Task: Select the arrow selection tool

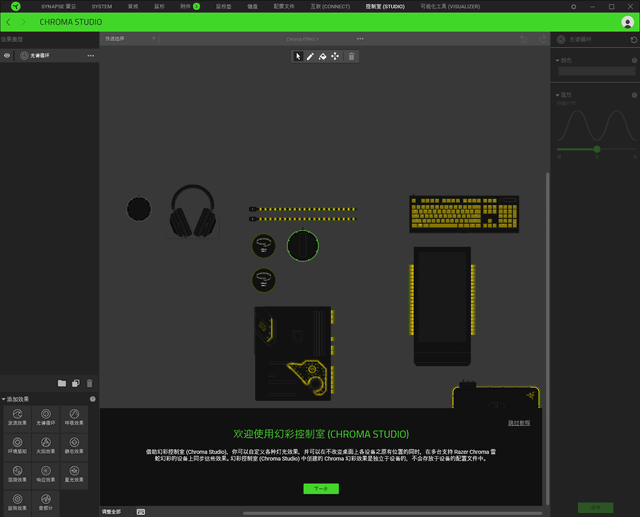Action: tap(298, 56)
